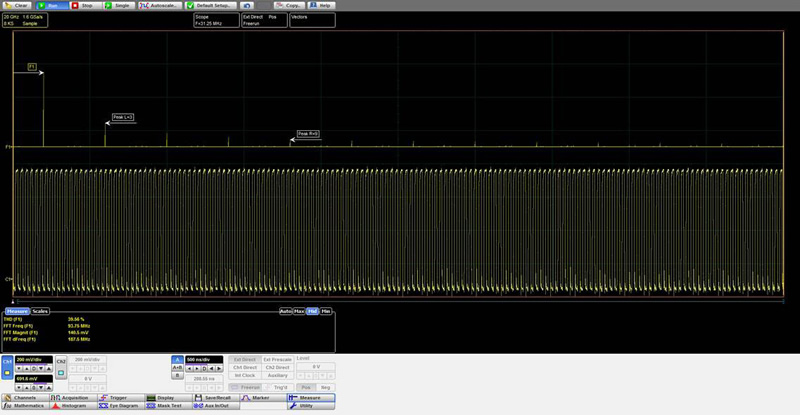This screenshot has width=800, height=415.
Task: Open the Marker menu
Action: pyautogui.click(x=263, y=398)
